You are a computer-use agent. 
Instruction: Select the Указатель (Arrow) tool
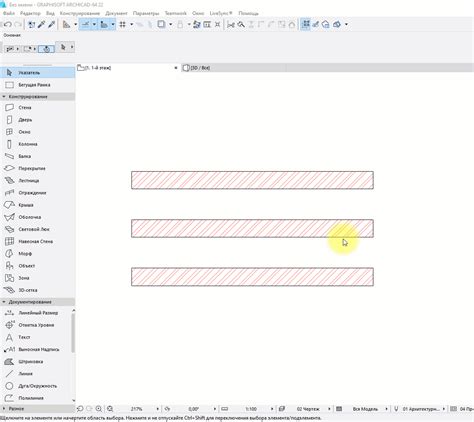pos(38,72)
